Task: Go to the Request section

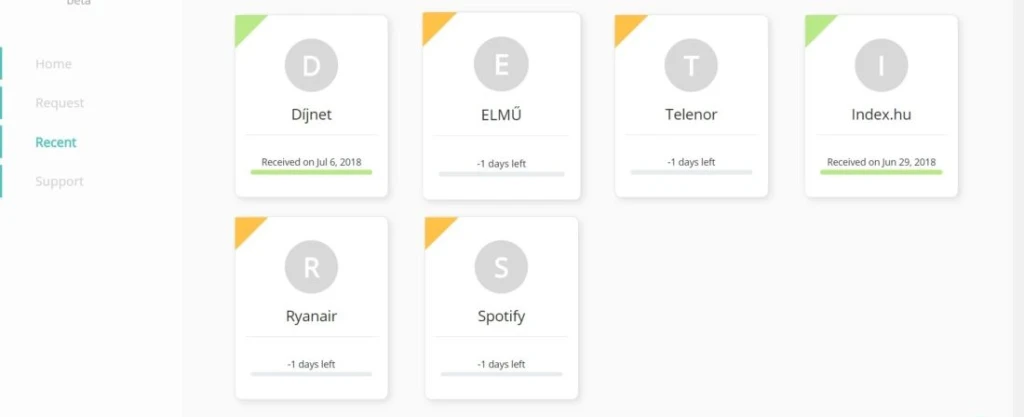Action: pyautogui.click(x=59, y=103)
